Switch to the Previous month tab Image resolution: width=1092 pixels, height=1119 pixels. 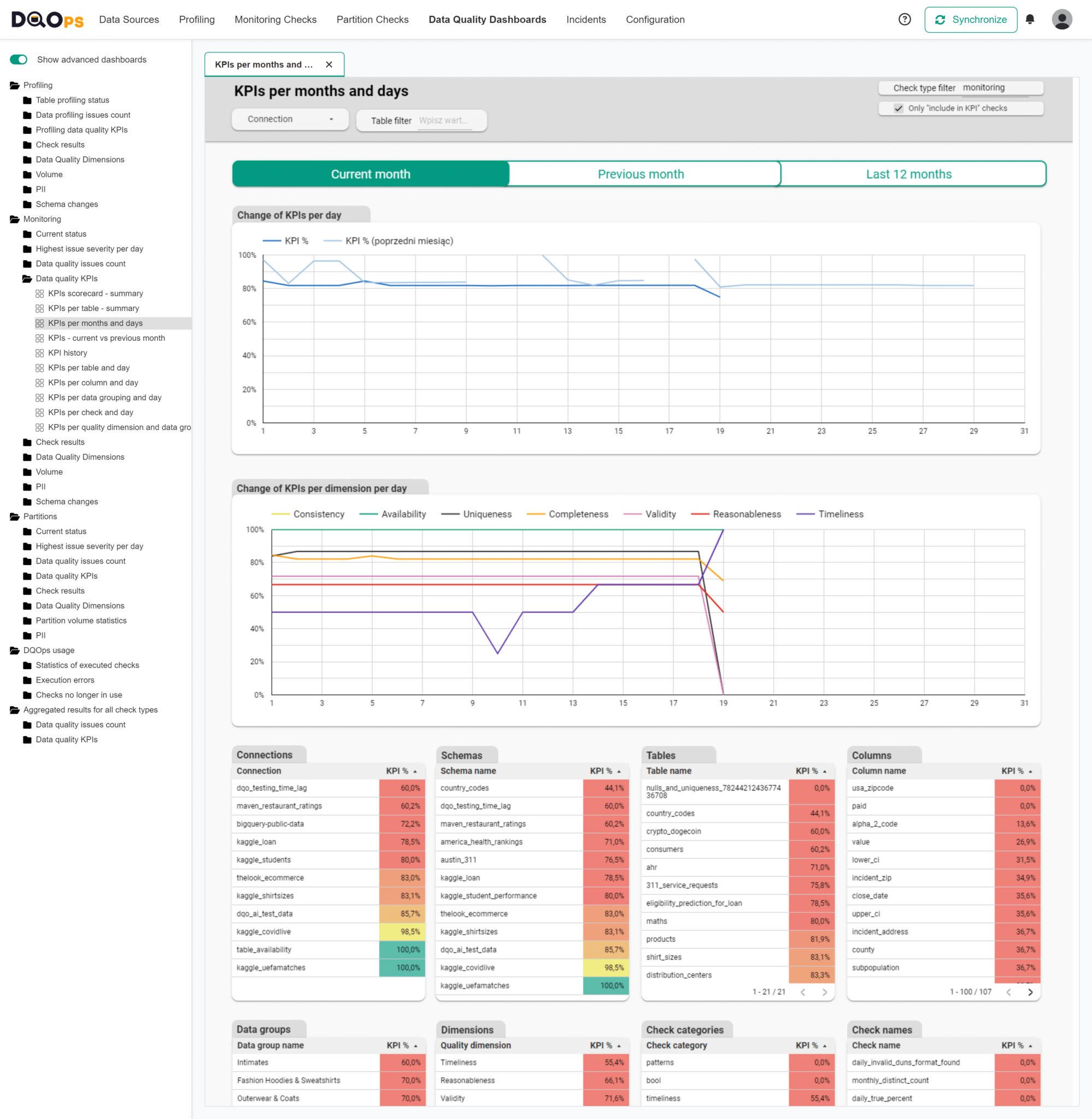(641, 174)
